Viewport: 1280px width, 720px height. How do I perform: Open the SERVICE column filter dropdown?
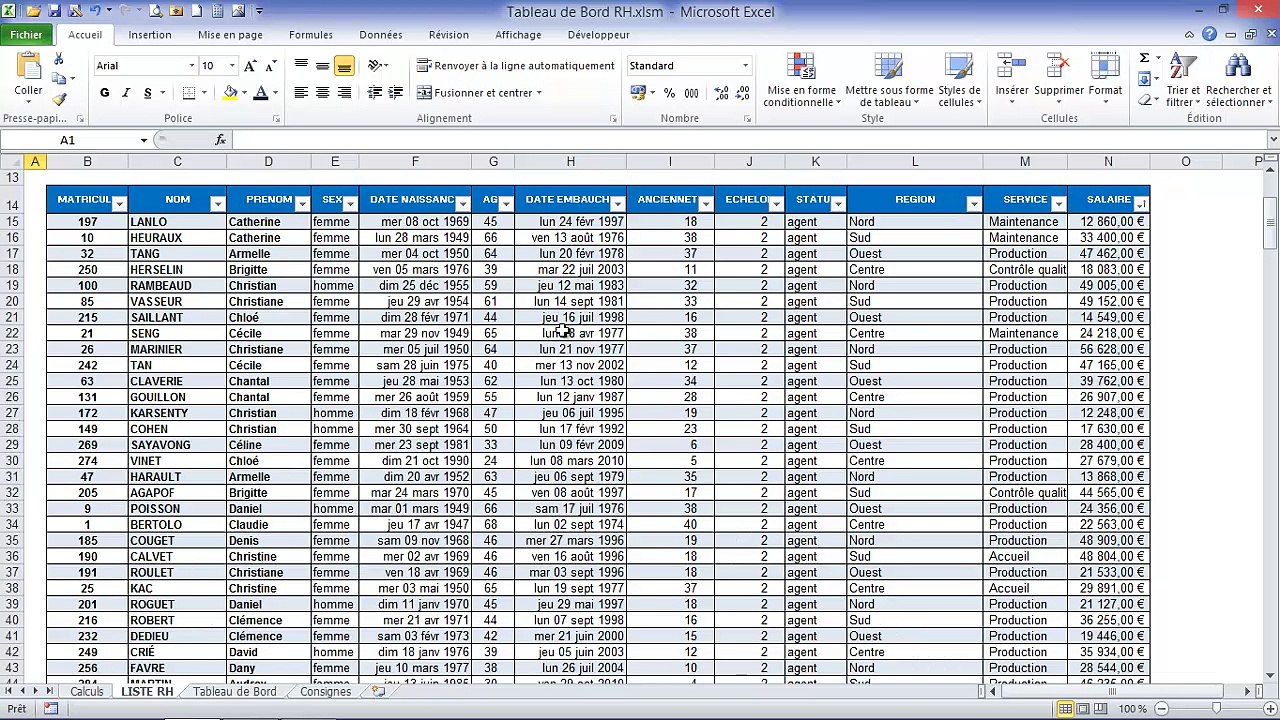click(x=1059, y=204)
